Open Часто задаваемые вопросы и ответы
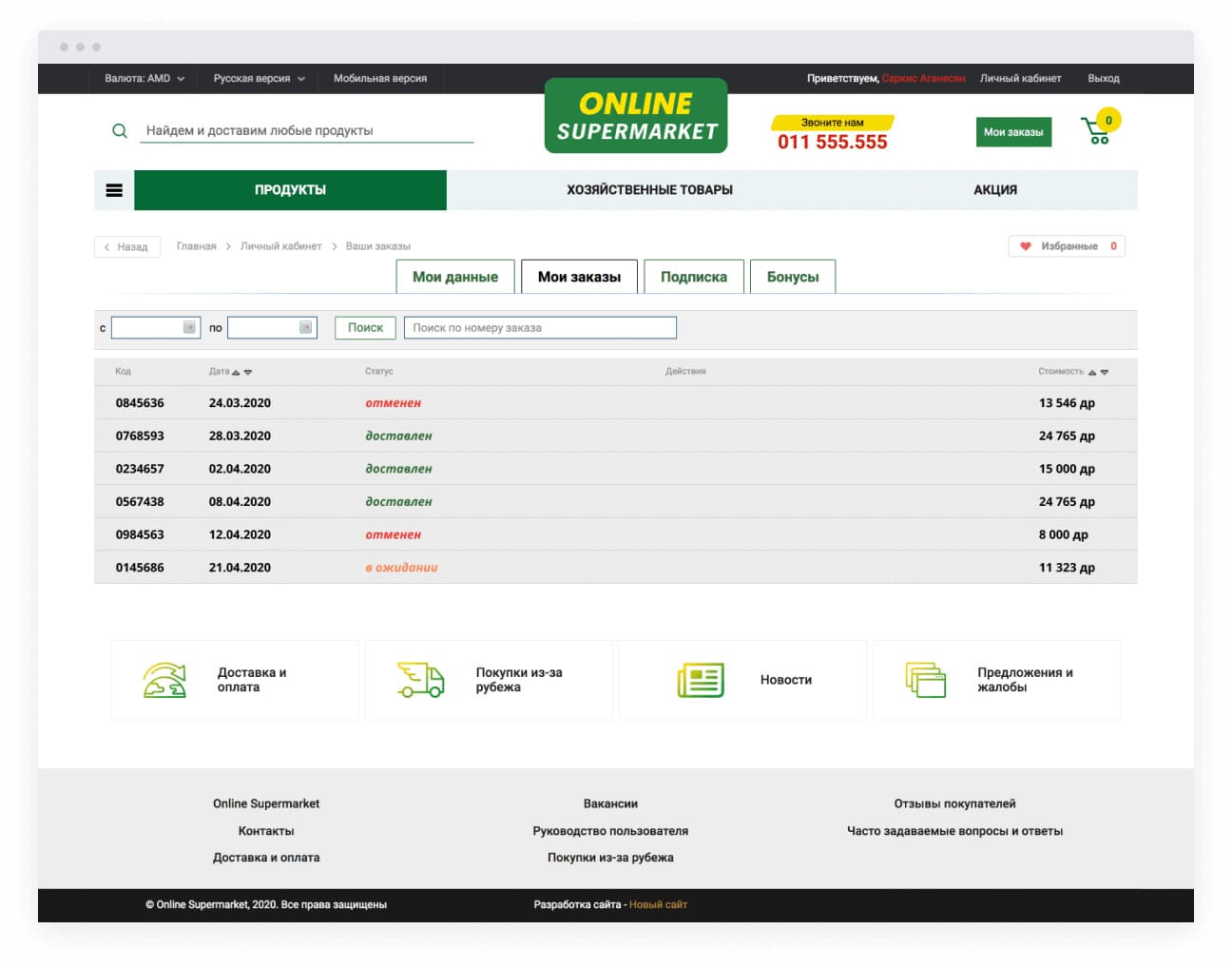The width and height of the screenshot is (1232, 968). (954, 831)
